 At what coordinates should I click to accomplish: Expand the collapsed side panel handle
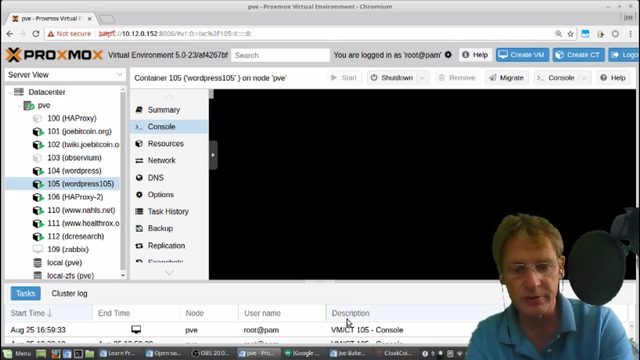click(x=213, y=155)
